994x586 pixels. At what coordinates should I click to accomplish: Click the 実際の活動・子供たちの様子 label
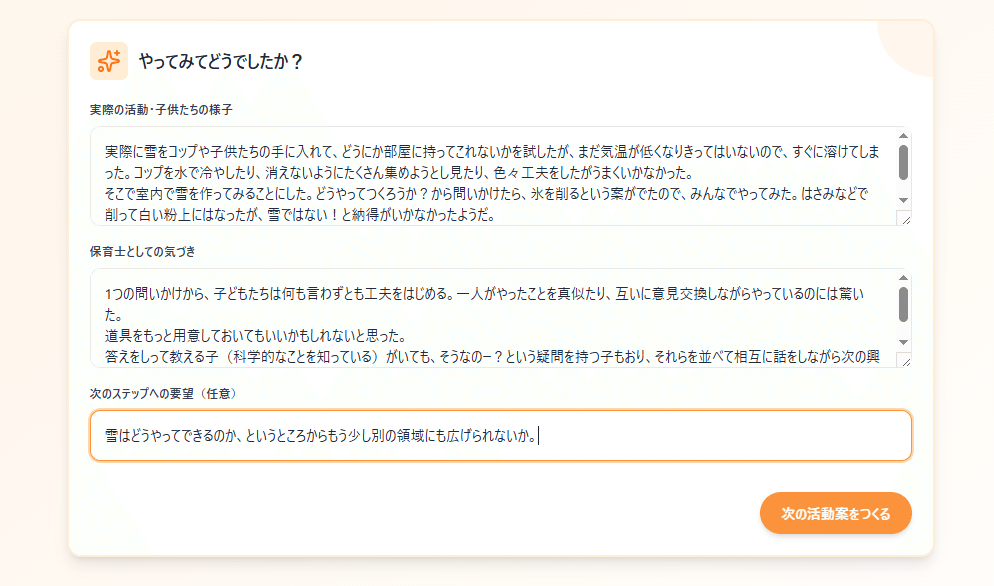[161, 109]
